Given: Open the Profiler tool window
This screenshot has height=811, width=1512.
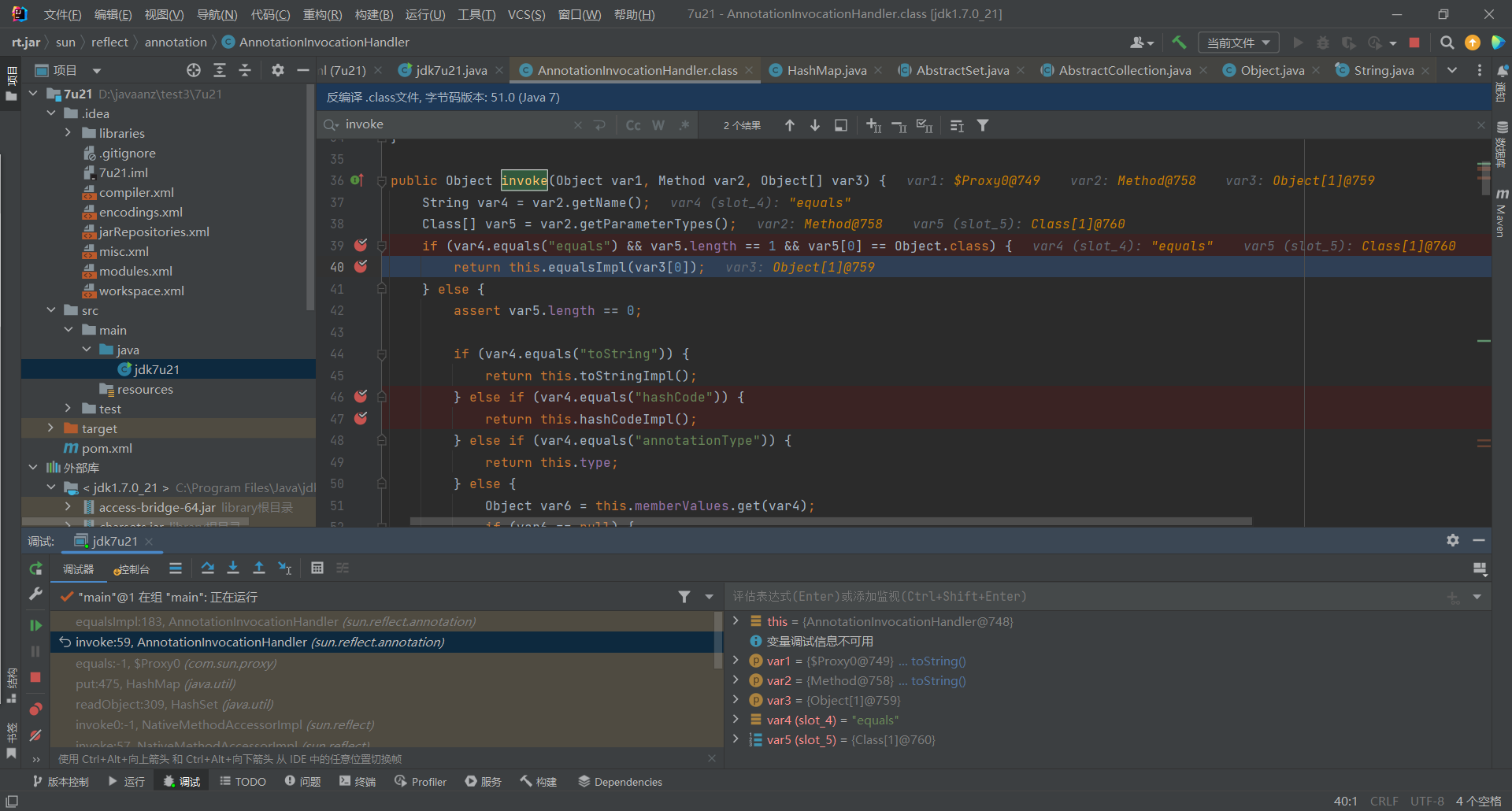Looking at the screenshot, I should [421, 781].
